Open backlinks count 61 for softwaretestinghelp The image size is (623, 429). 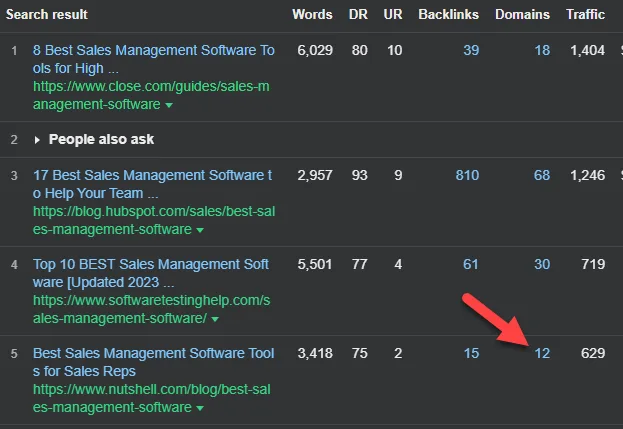coord(470,265)
